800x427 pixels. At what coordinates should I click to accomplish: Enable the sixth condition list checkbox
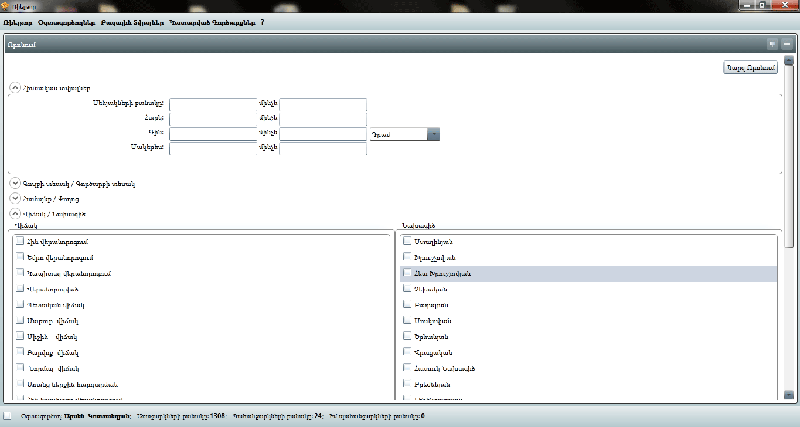pyautogui.click(x=20, y=320)
